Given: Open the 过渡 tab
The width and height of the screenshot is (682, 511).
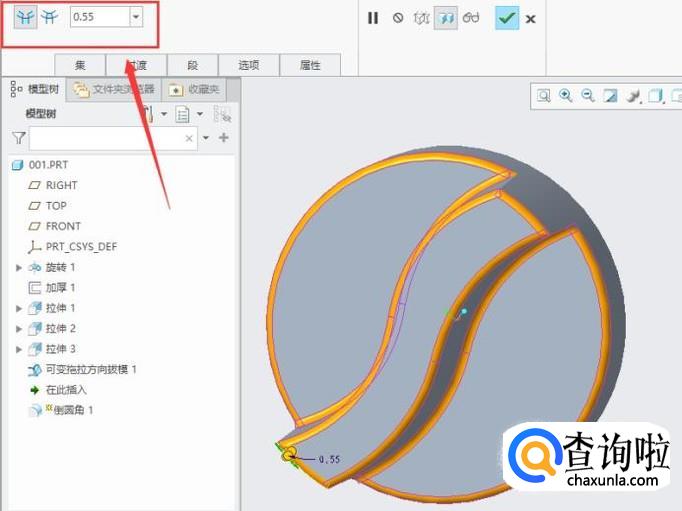Looking at the screenshot, I should click(137, 65).
